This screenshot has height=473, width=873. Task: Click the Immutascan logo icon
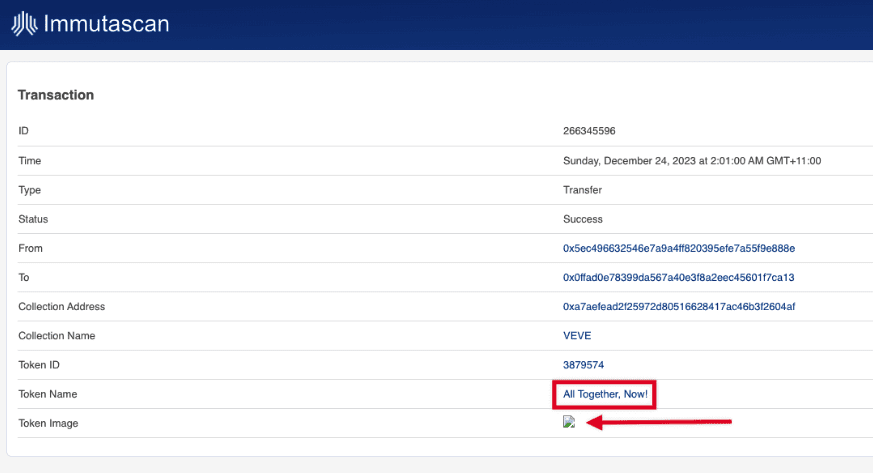[24, 24]
